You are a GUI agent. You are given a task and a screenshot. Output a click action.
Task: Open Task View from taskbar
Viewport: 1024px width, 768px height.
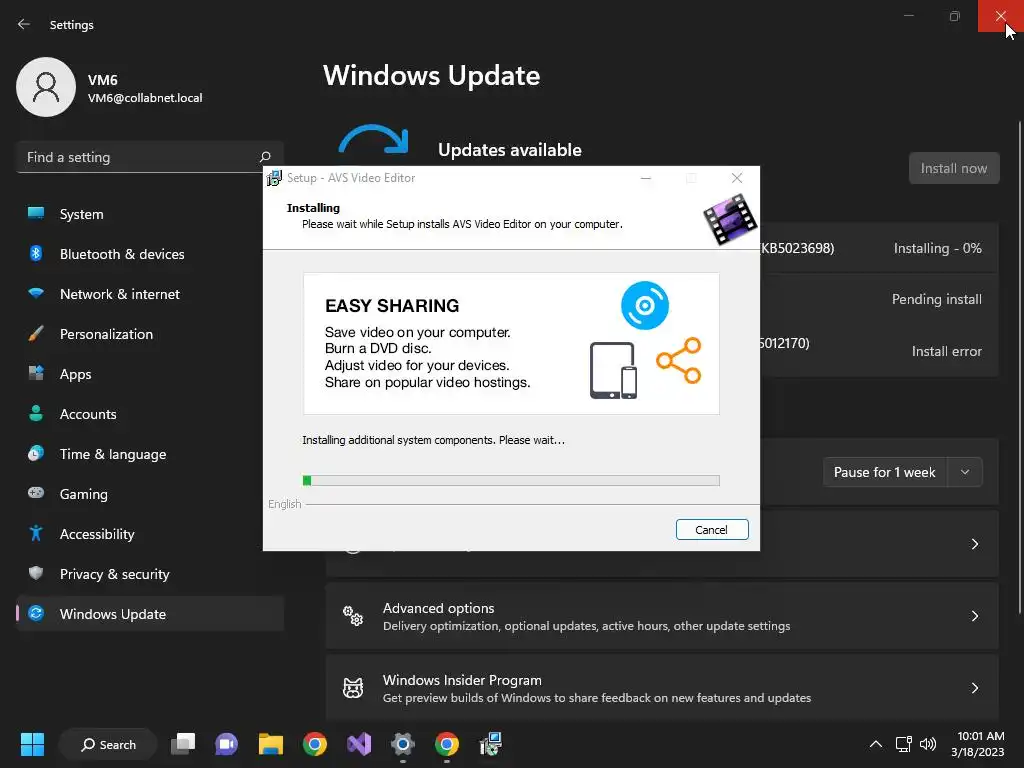tap(183, 744)
